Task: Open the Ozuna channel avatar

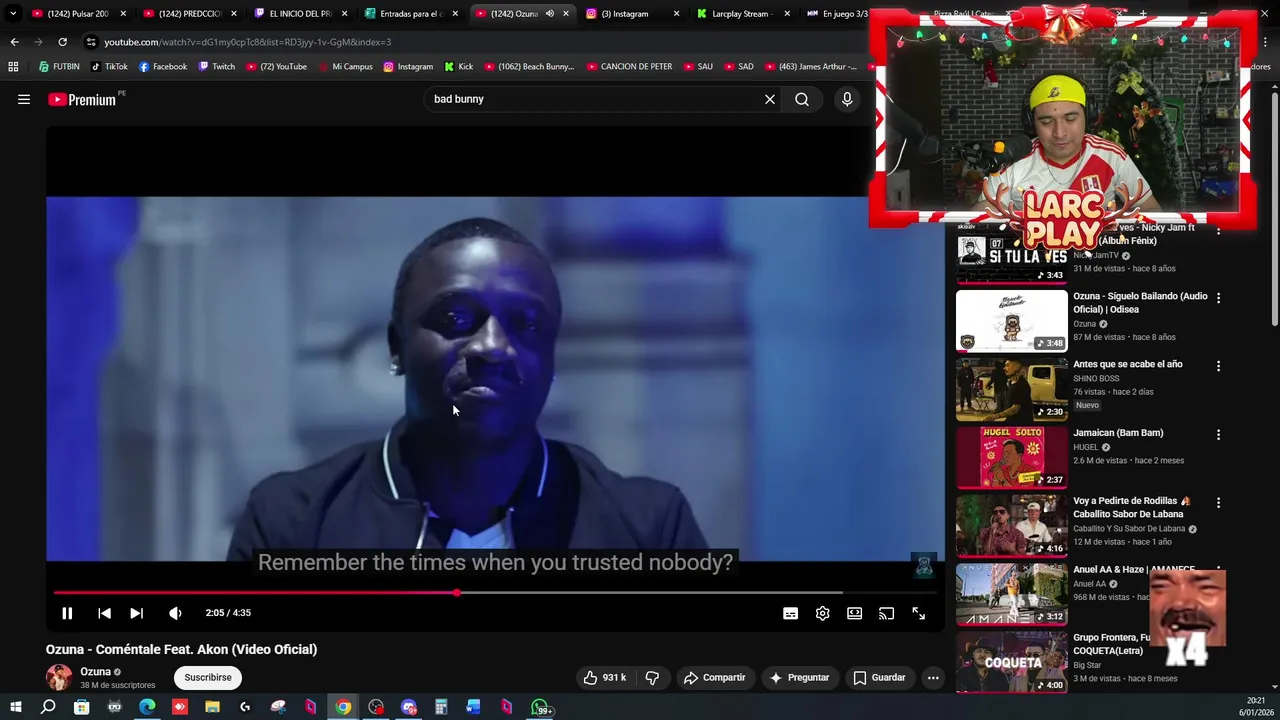Action: pos(59,677)
